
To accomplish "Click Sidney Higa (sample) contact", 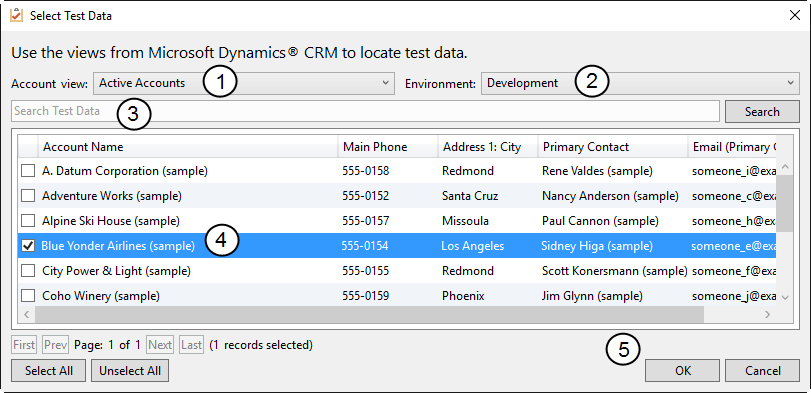I will 597,246.
